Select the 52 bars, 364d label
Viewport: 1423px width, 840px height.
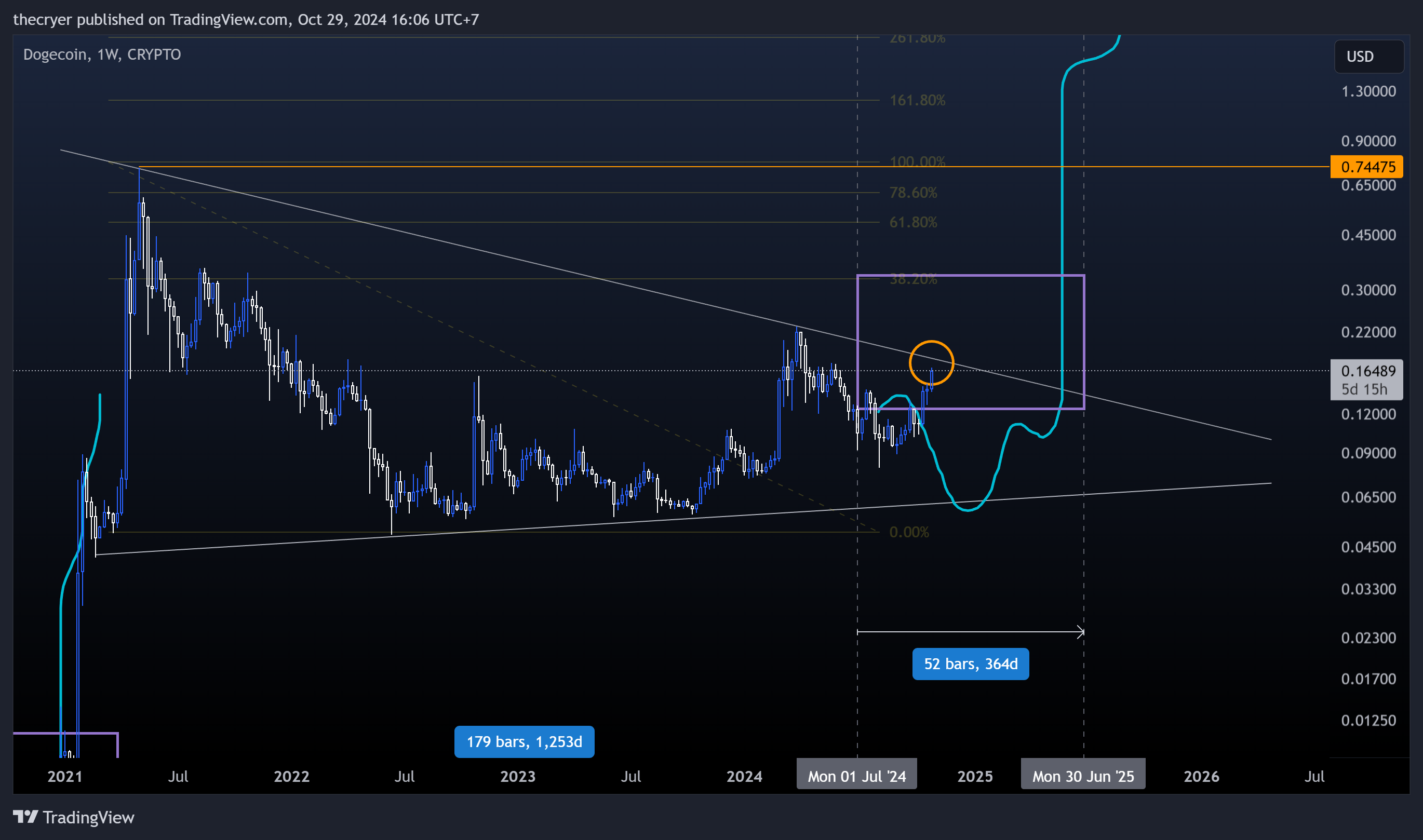click(971, 664)
